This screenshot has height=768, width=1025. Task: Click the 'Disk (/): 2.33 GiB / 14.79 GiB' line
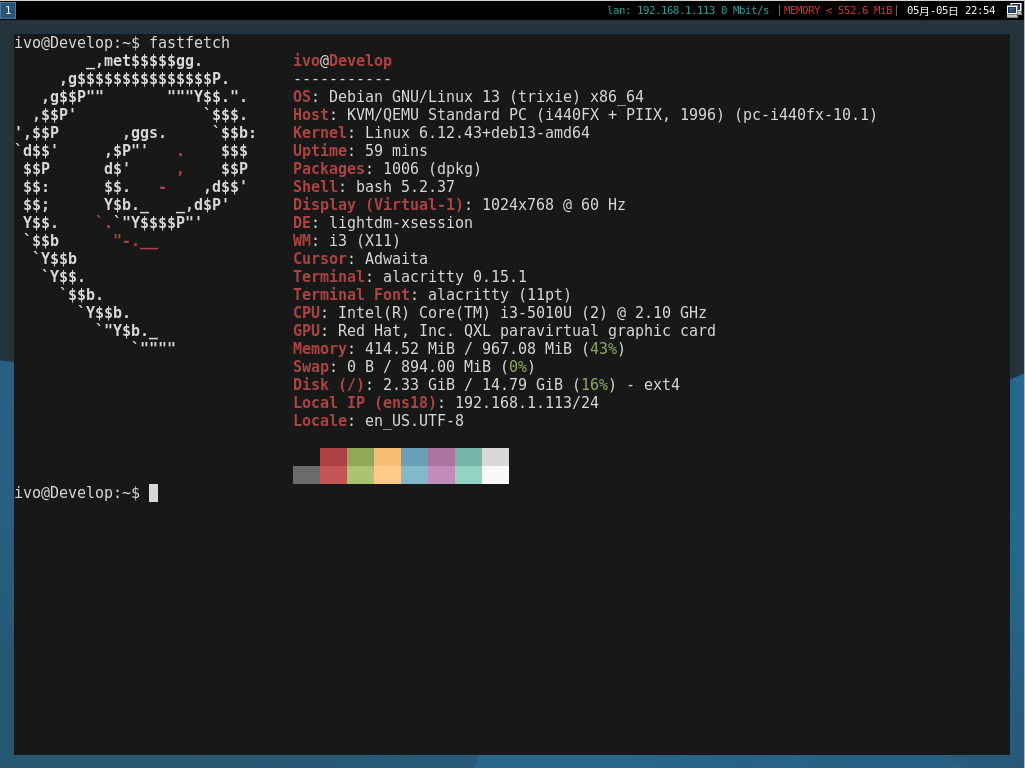point(486,385)
